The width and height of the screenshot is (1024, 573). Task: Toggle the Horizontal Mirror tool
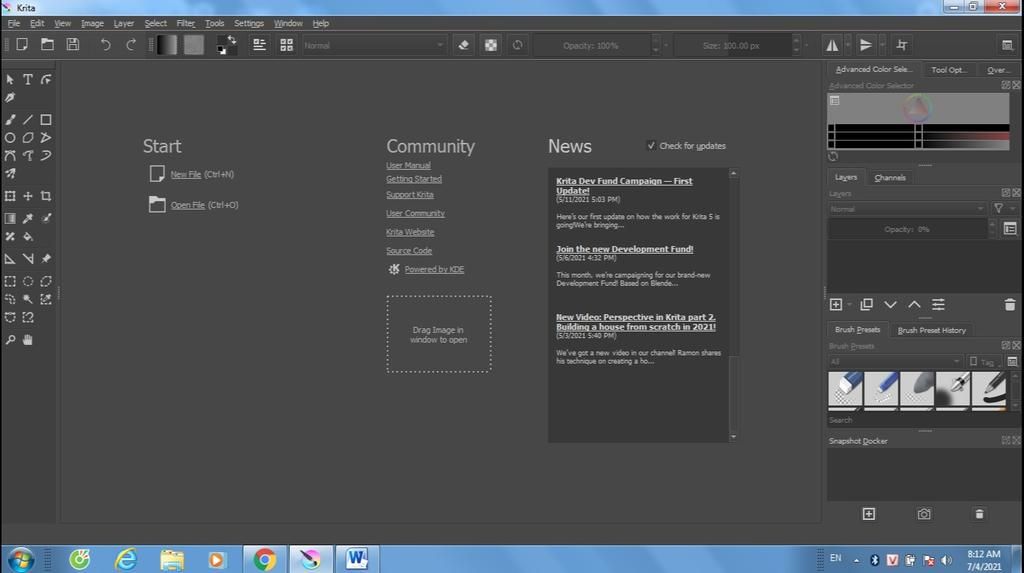click(x=832, y=45)
